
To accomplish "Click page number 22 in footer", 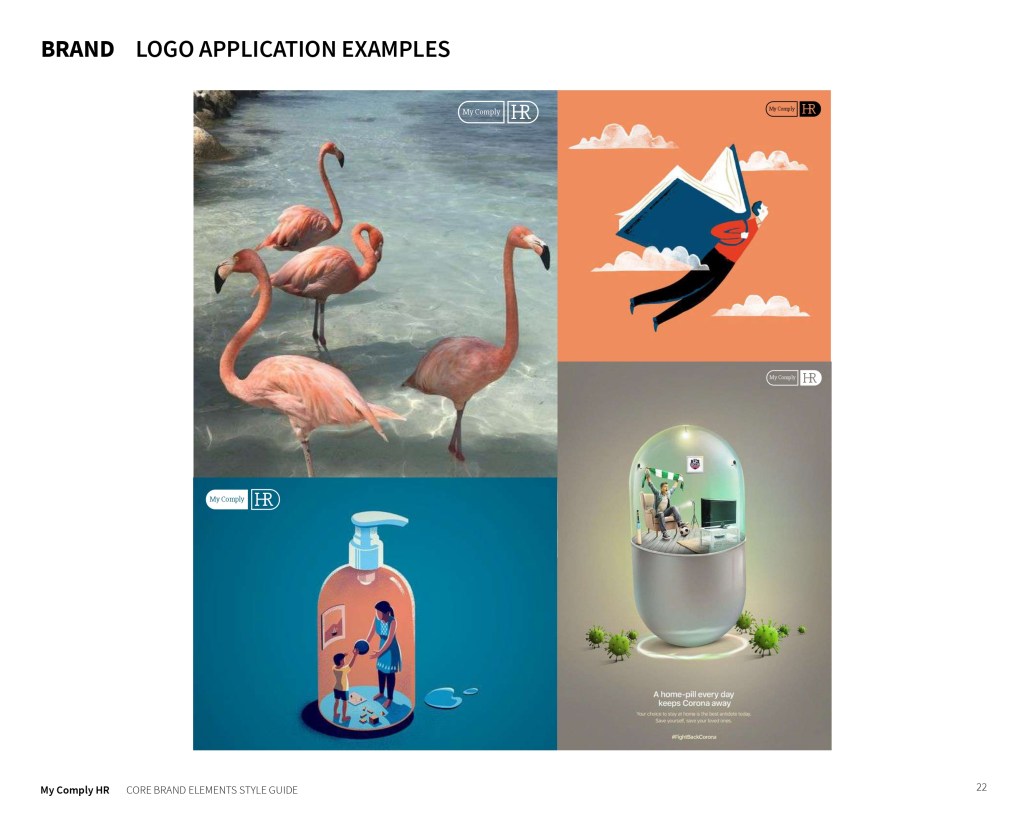I will click(x=982, y=787).
